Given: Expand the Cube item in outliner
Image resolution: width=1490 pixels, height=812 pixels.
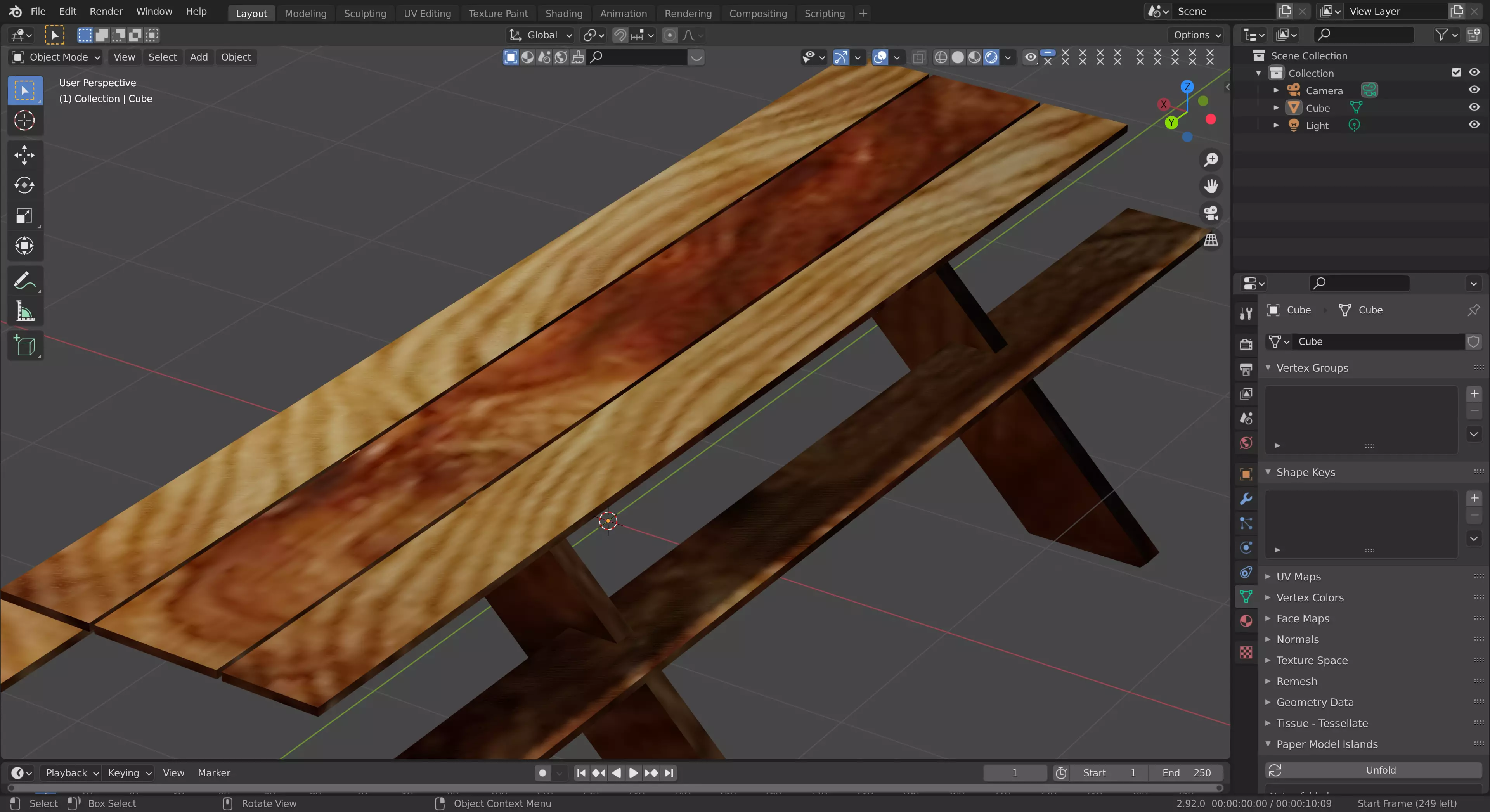Looking at the screenshot, I should click(x=1275, y=107).
